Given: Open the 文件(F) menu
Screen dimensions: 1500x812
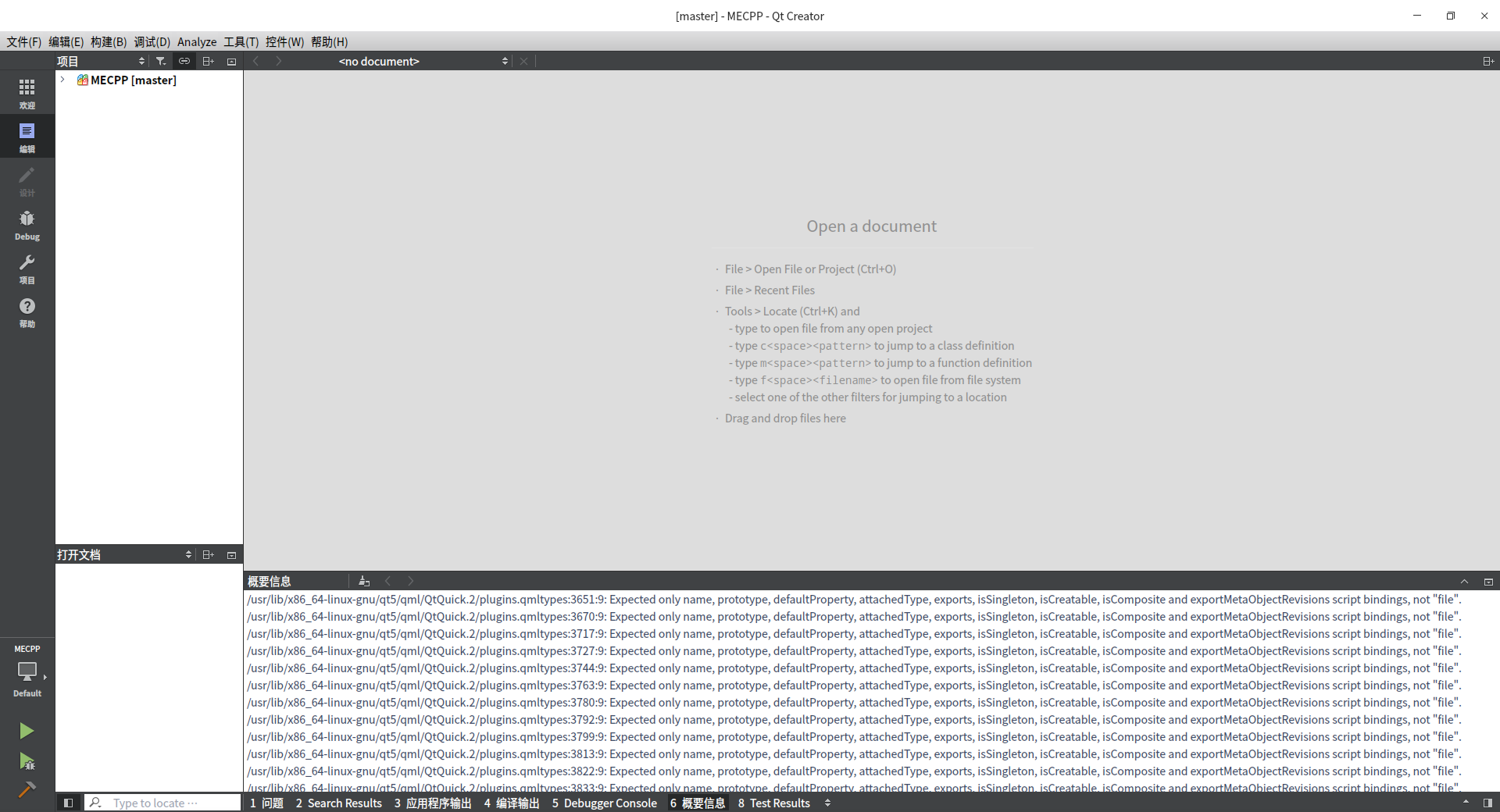Looking at the screenshot, I should pyautogui.click(x=24, y=41).
